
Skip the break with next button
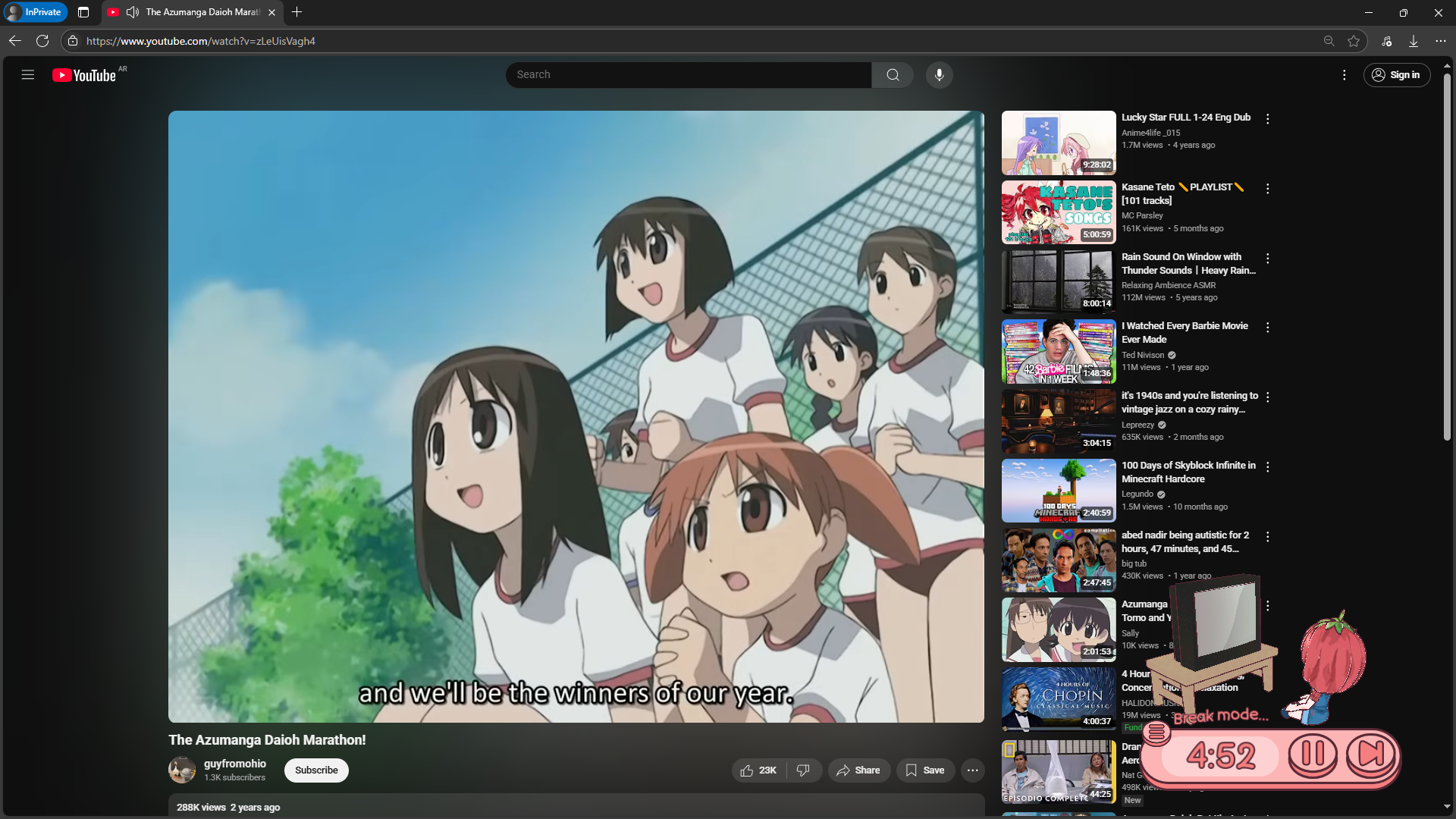[1371, 755]
